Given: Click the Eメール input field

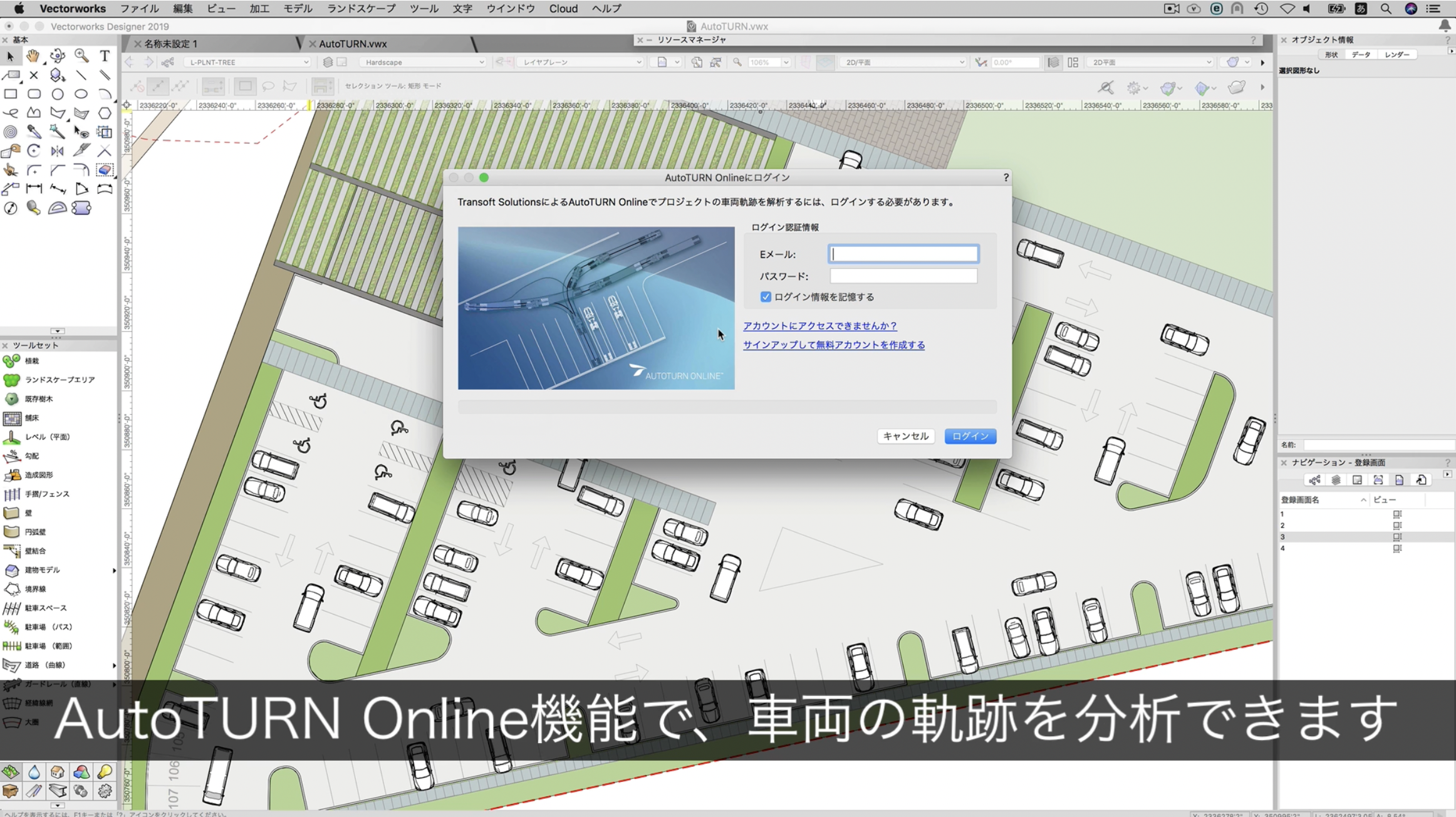Looking at the screenshot, I should point(903,254).
